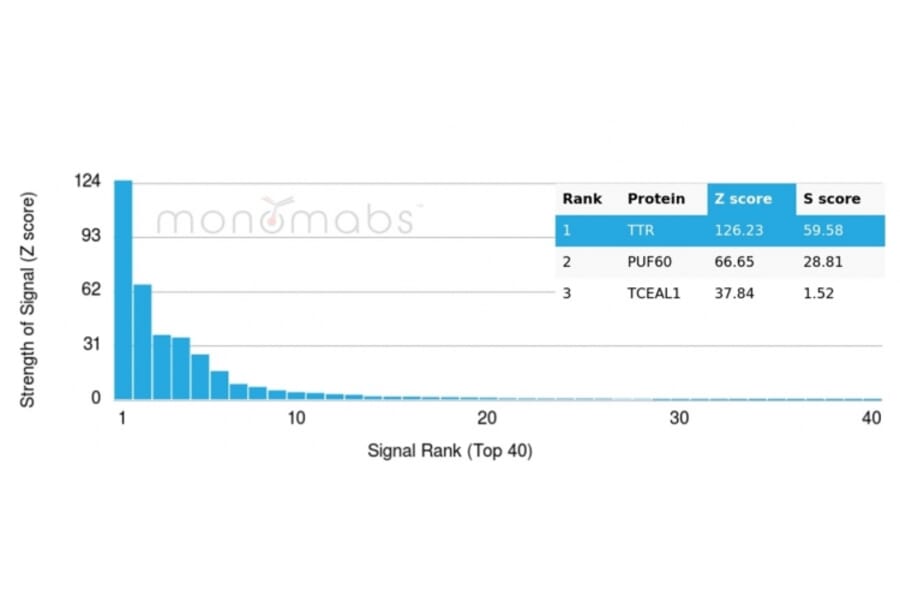Click the Rank column header
Image resolution: width=900 pixels, height=594 pixels.
[x=582, y=198]
